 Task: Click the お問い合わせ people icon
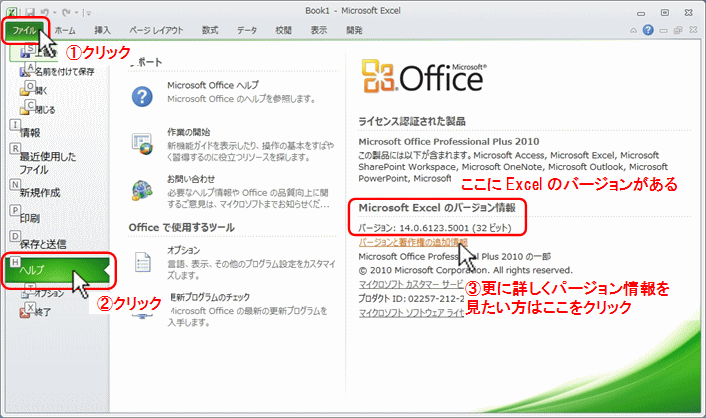tap(142, 190)
